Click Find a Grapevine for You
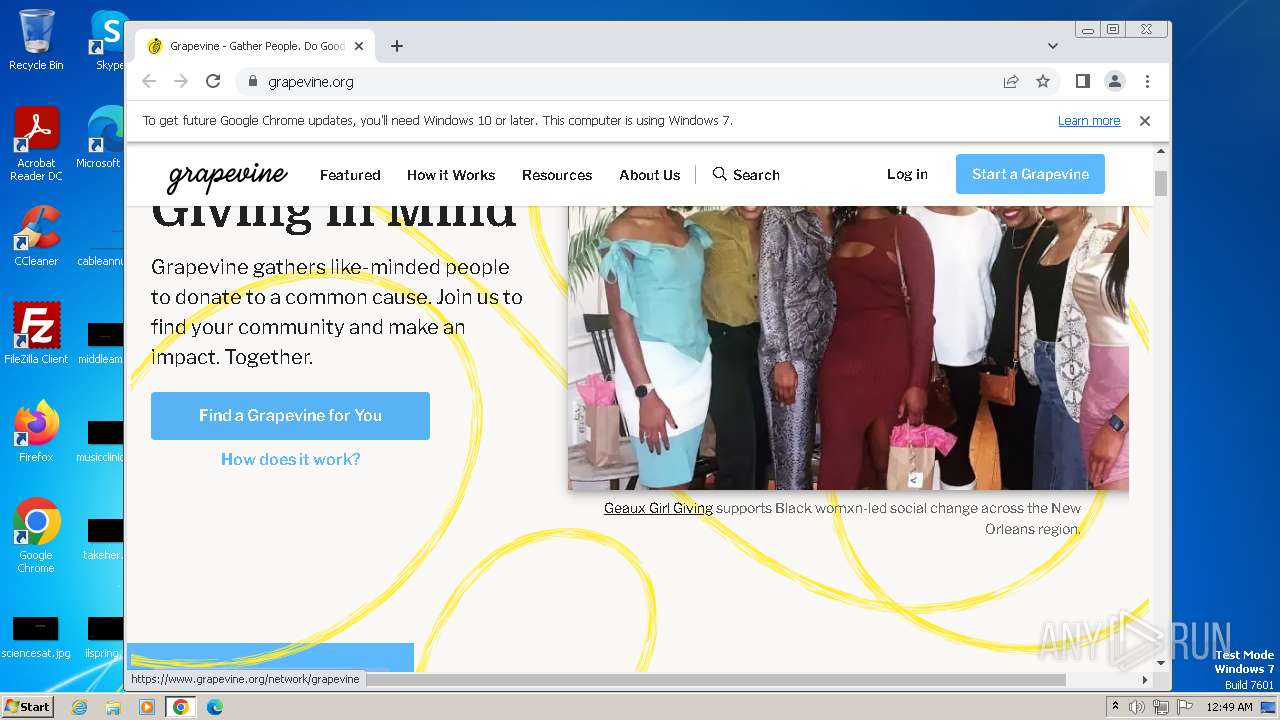The height and width of the screenshot is (720, 1280). (290, 416)
